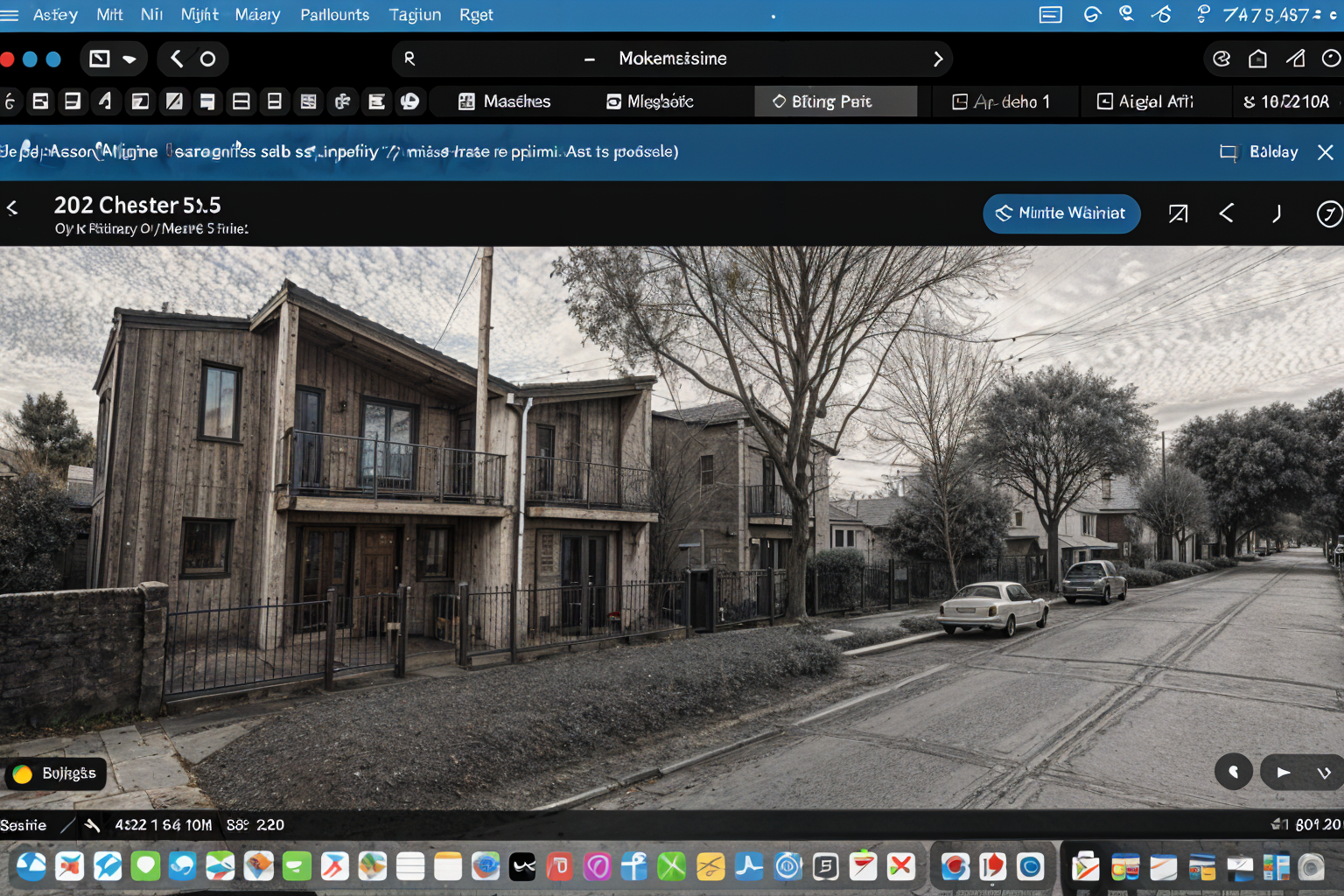This screenshot has width=1344, height=896.
Task: Open the Parlounts menu in menu bar
Action: [x=334, y=15]
